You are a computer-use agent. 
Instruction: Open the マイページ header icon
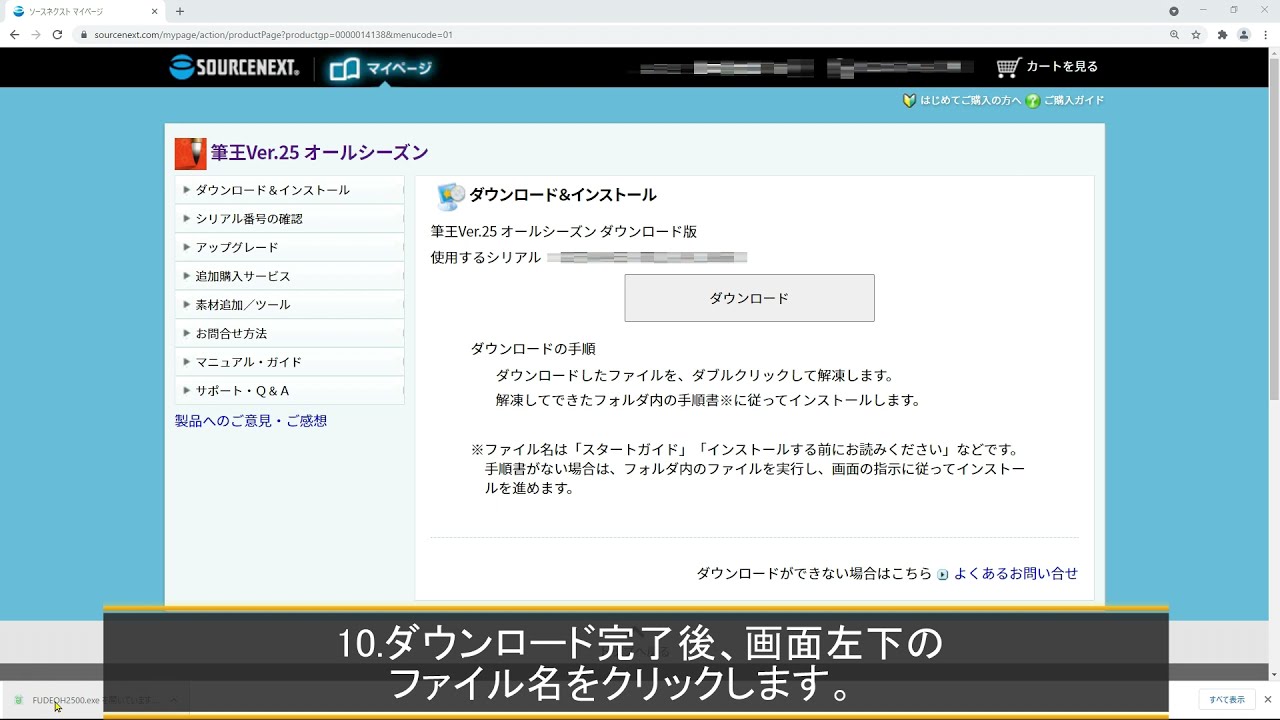[x=381, y=68]
